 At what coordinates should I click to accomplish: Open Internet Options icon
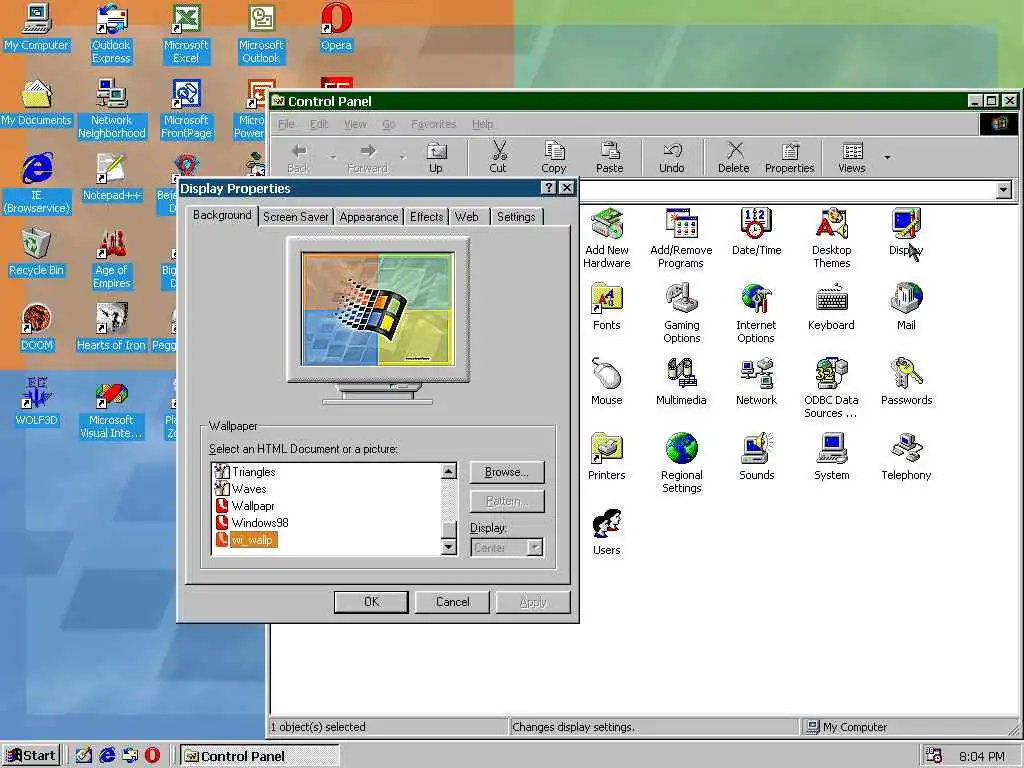[756, 313]
